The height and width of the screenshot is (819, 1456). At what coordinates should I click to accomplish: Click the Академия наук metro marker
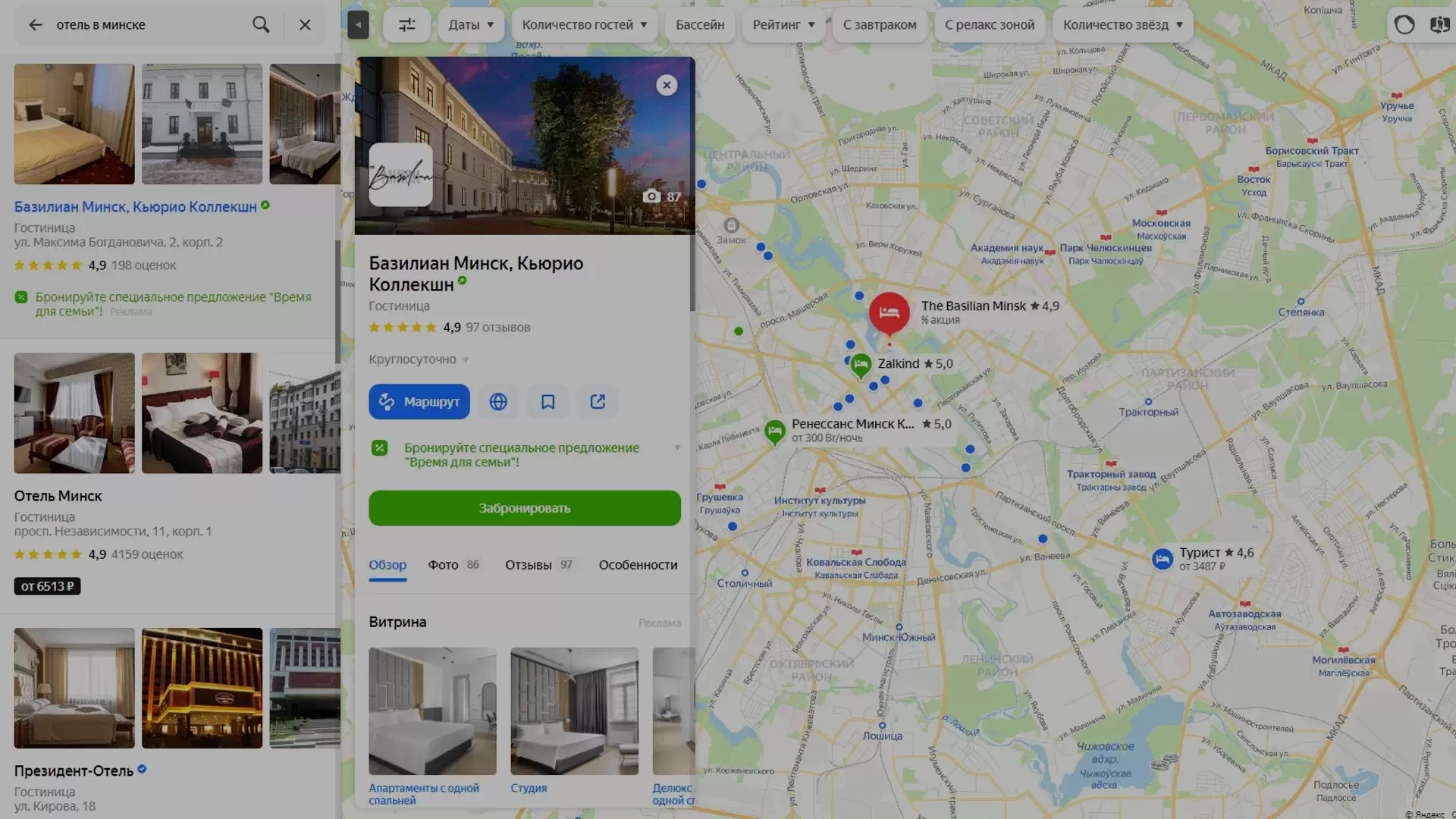1050,253
